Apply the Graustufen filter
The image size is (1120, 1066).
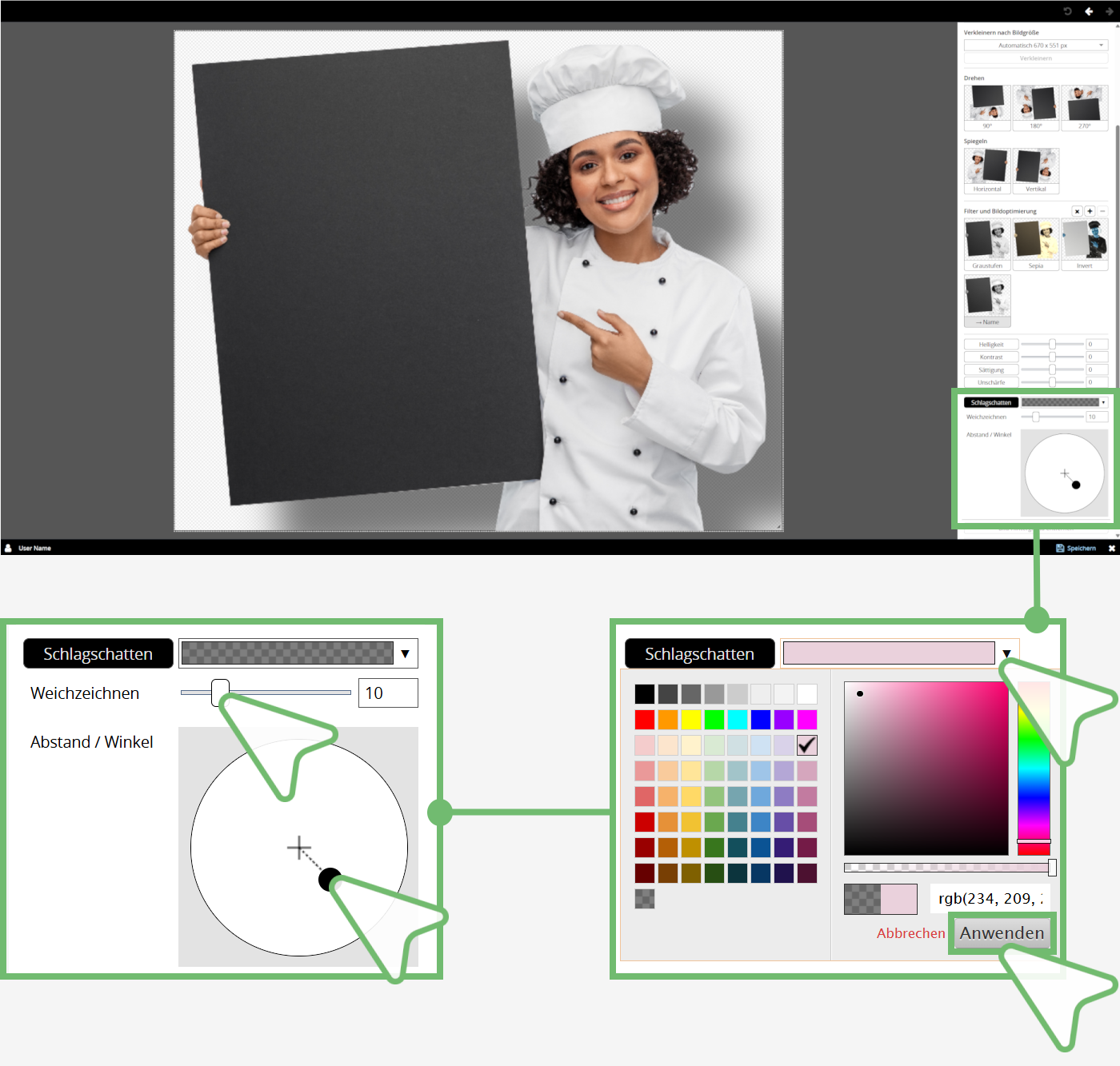[987, 245]
